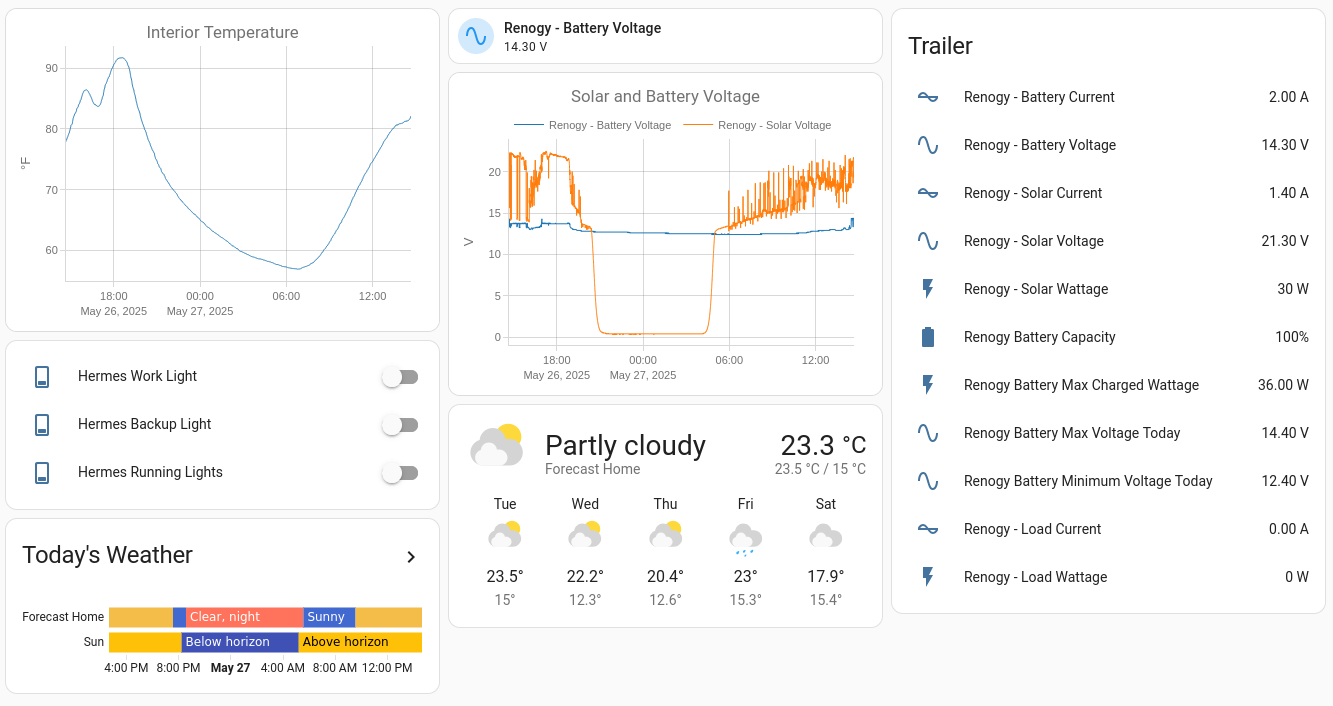
Task: Toggle the Hermes Backup Light switch
Action: (x=400, y=425)
